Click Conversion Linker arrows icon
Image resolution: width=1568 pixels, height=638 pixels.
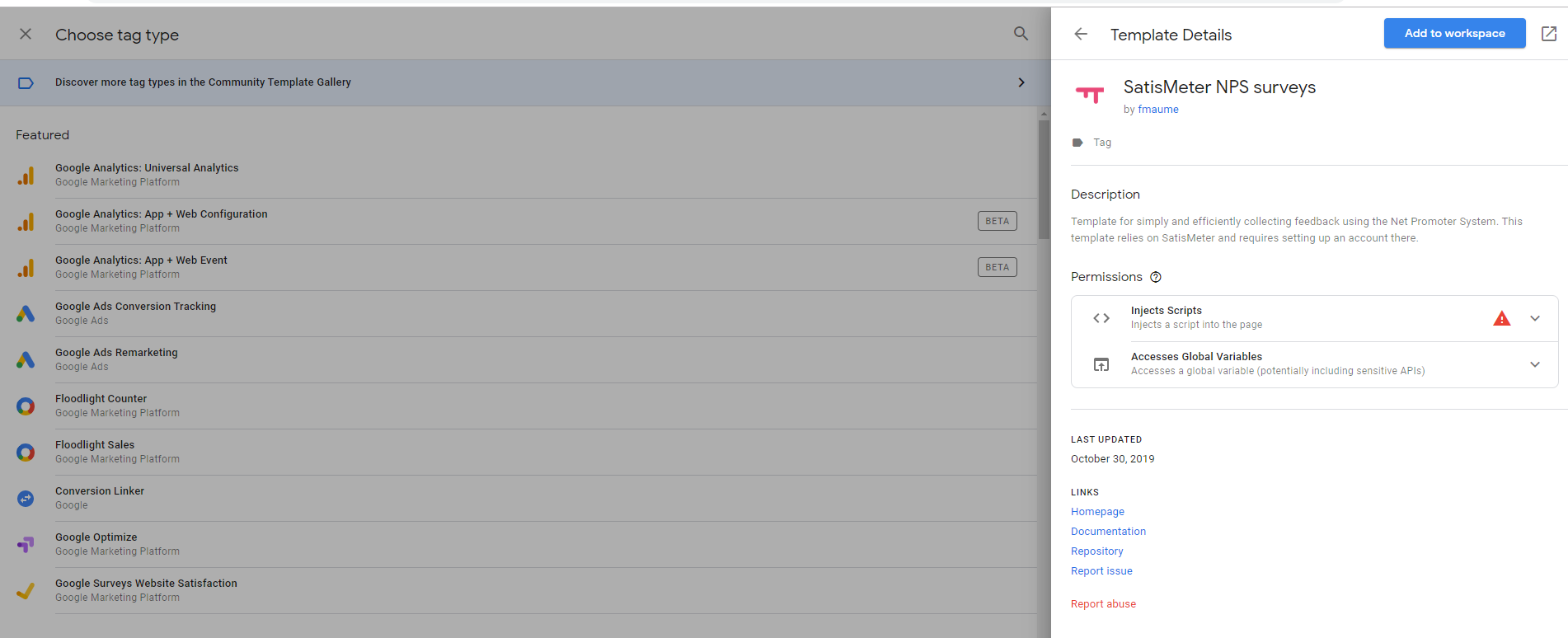coord(26,499)
